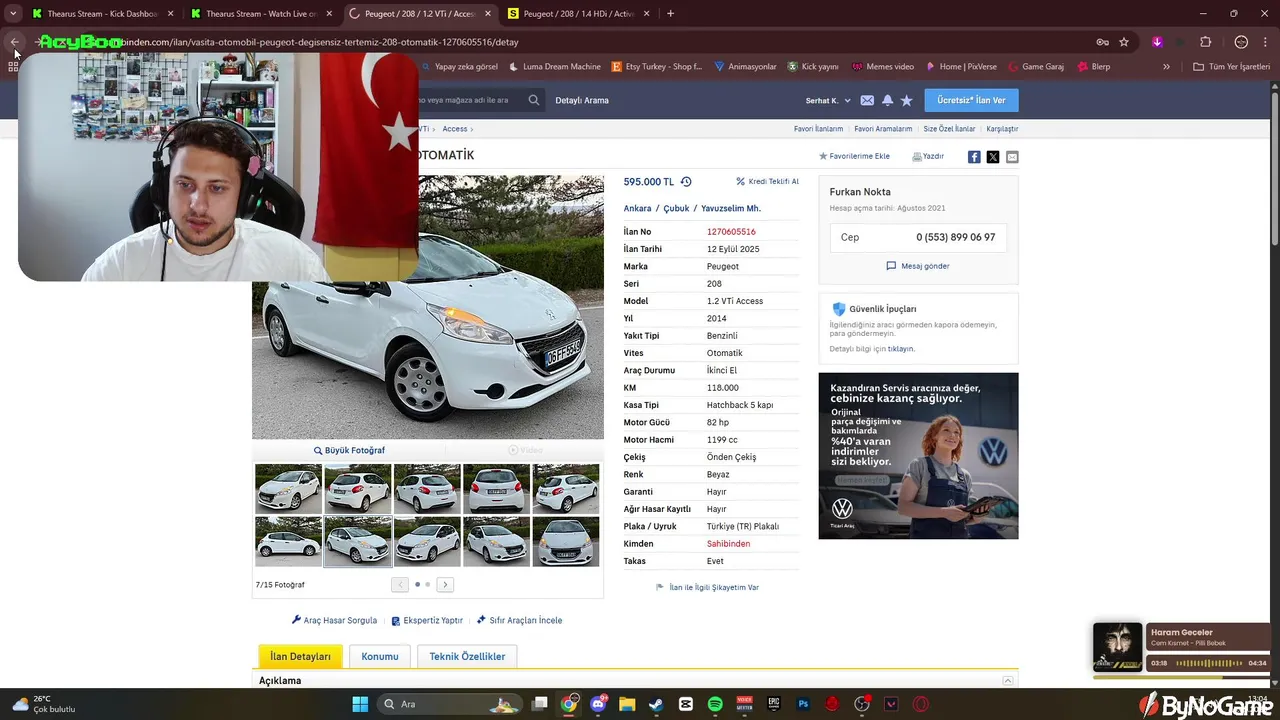Expand the Serhat K. account dropdown
The height and width of the screenshot is (720, 1280).
pyautogui.click(x=828, y=100)
